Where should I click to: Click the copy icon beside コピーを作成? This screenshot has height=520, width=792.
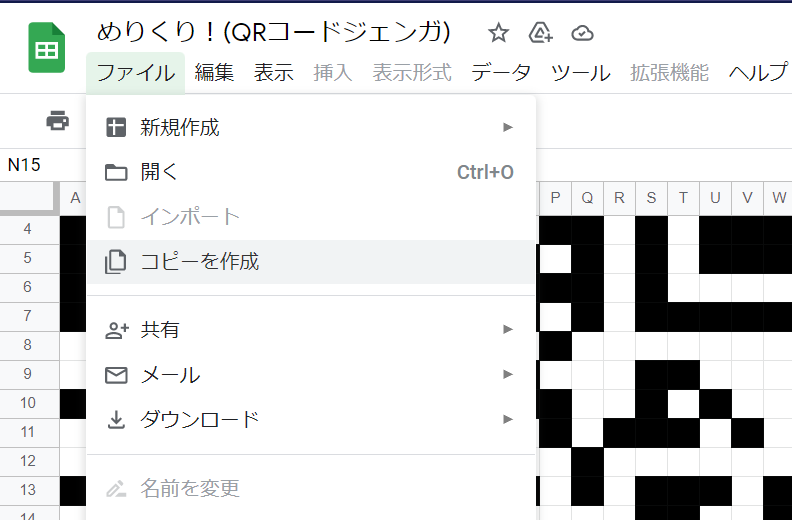116,262
